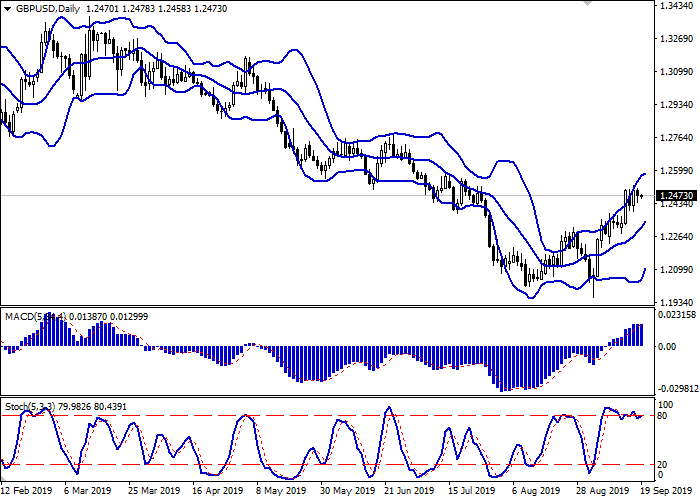Screen dimensions: 700x500
Task: Click the Stochastic 20 level label
Action: (x=664, y=465)
